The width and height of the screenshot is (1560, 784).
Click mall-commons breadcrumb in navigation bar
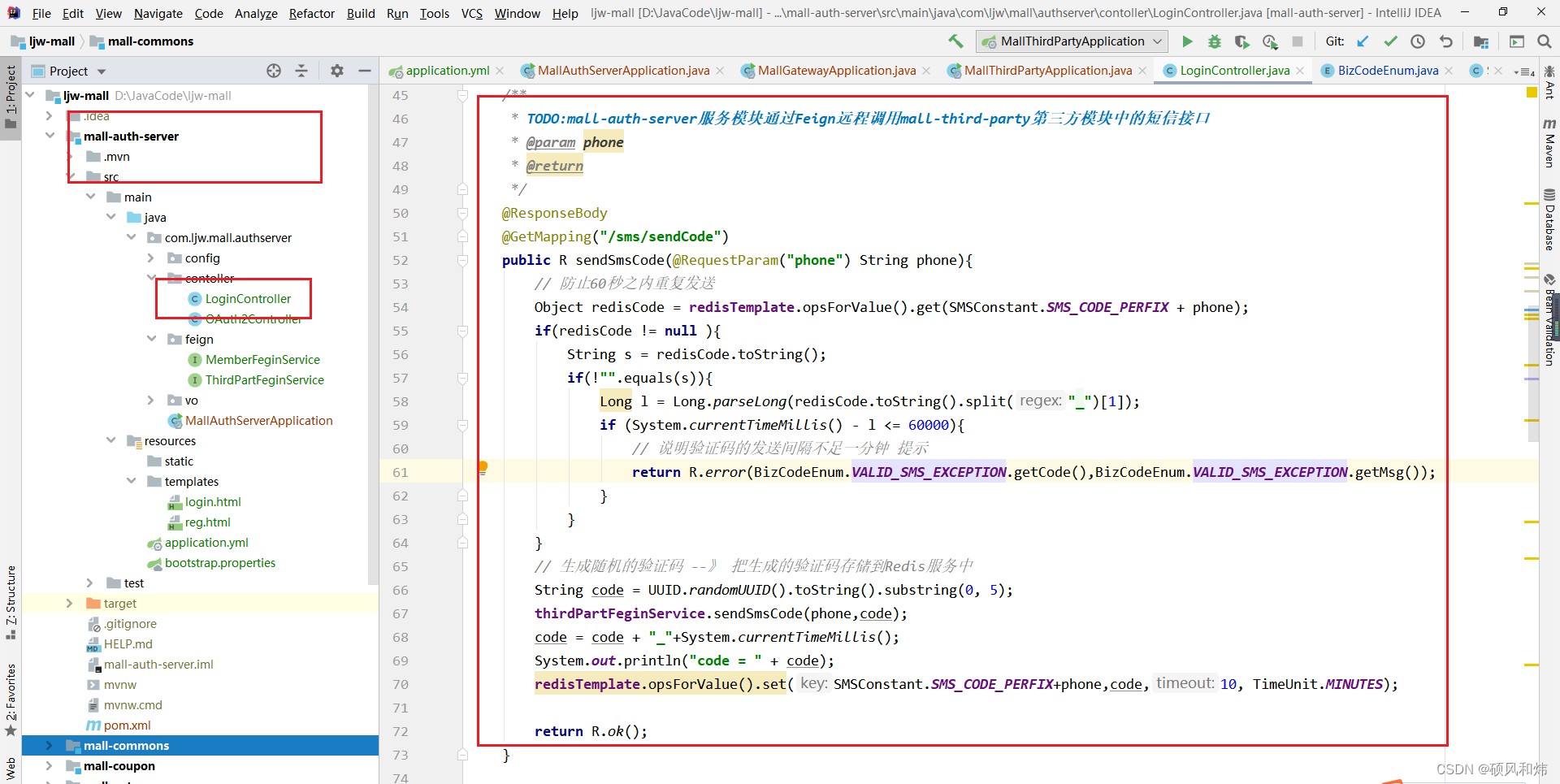coord(142,41)
